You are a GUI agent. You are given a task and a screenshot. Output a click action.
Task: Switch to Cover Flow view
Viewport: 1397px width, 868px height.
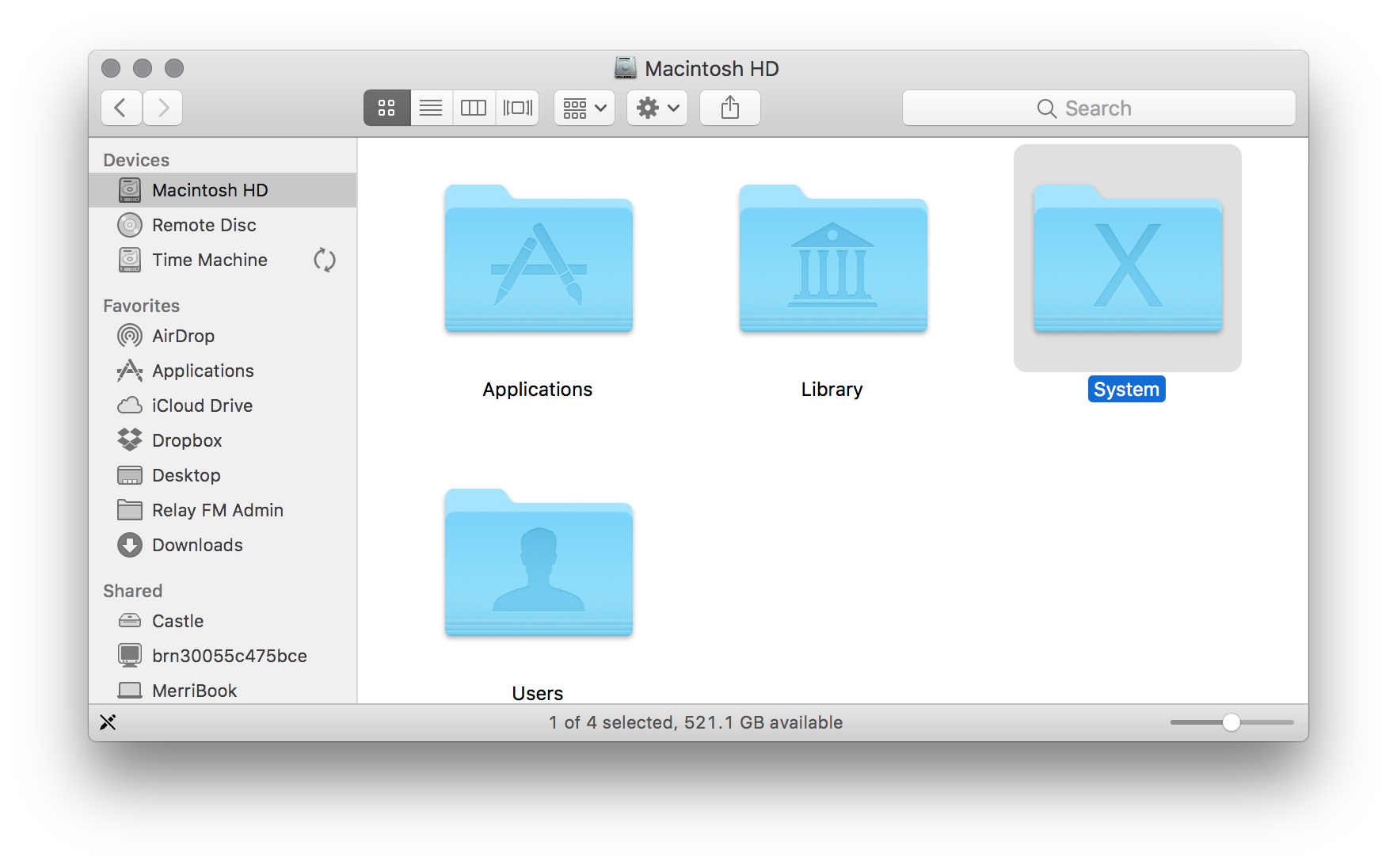518,108
